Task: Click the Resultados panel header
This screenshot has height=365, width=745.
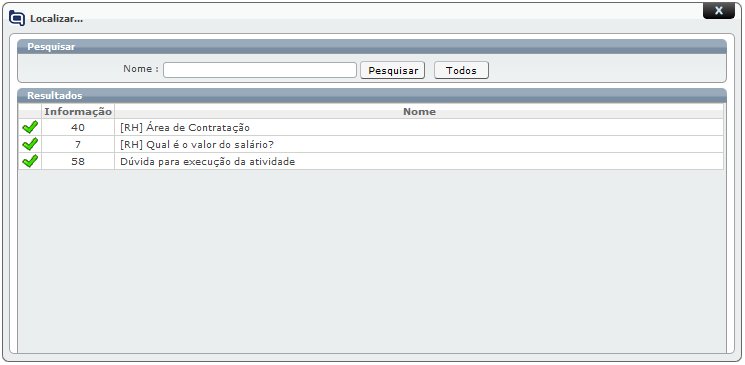Action: pos(372,96)
